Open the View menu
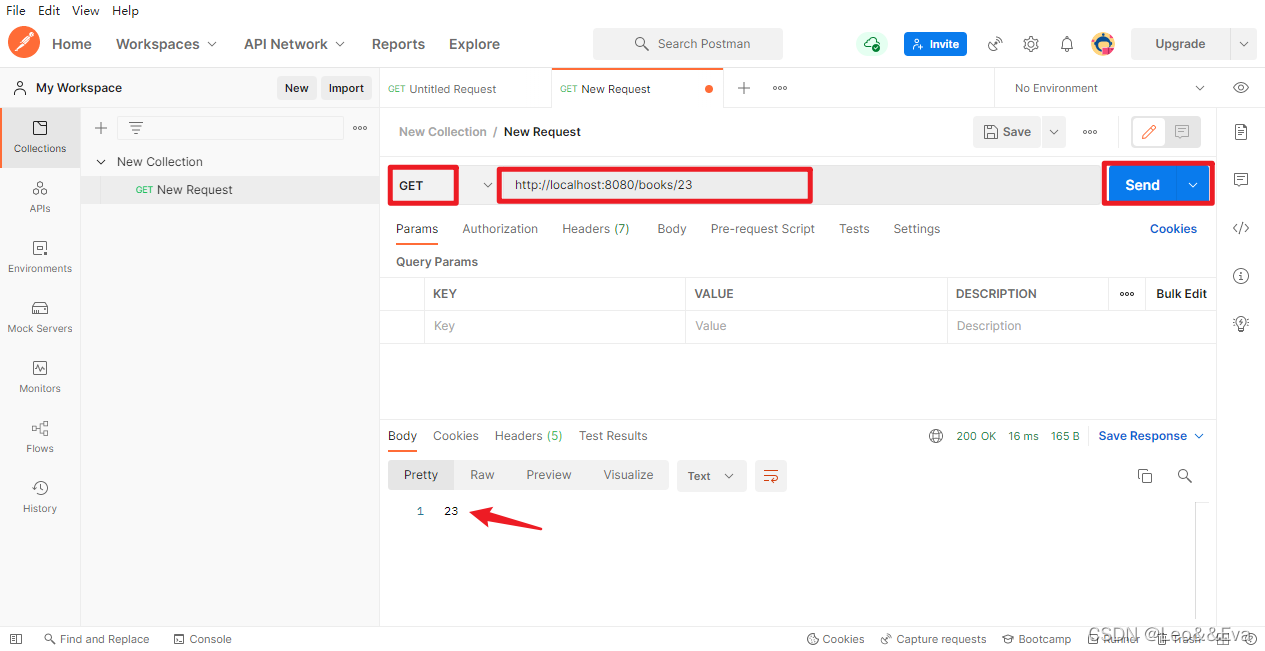1265x651 pixels. tap(86, 10)
